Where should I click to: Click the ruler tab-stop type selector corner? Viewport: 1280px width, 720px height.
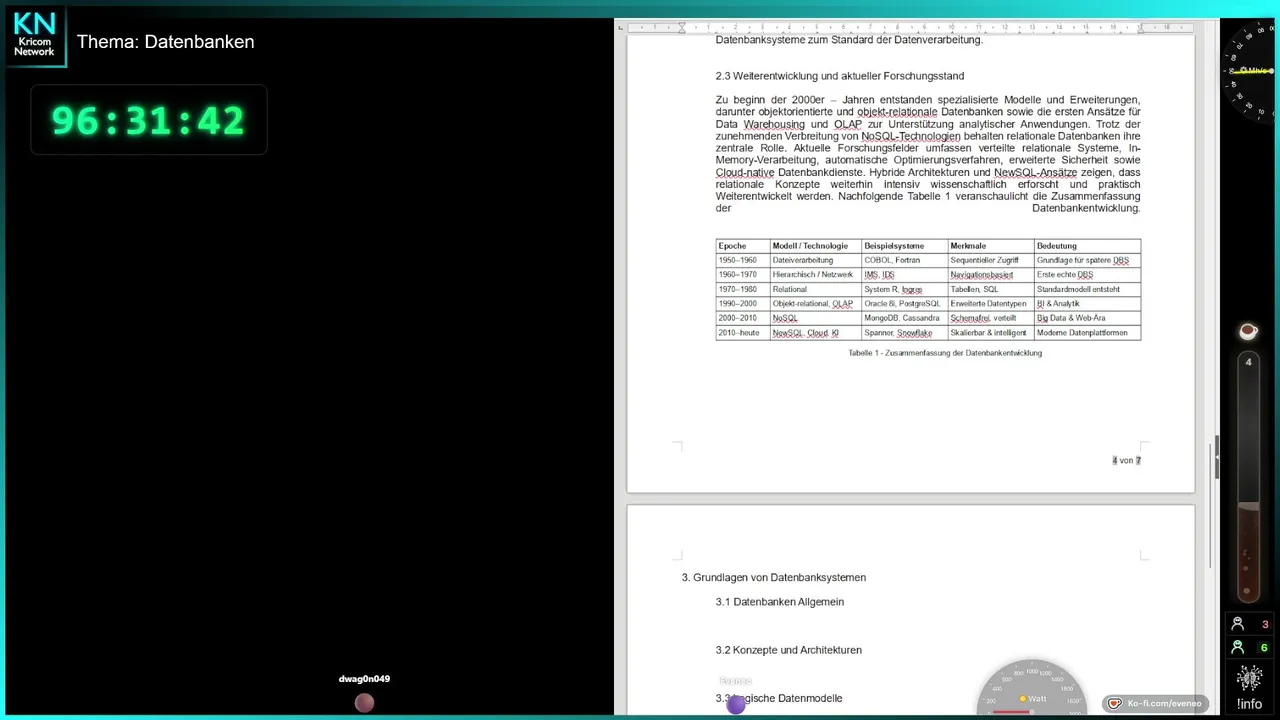pyautogui.click(x=620, y=27)
